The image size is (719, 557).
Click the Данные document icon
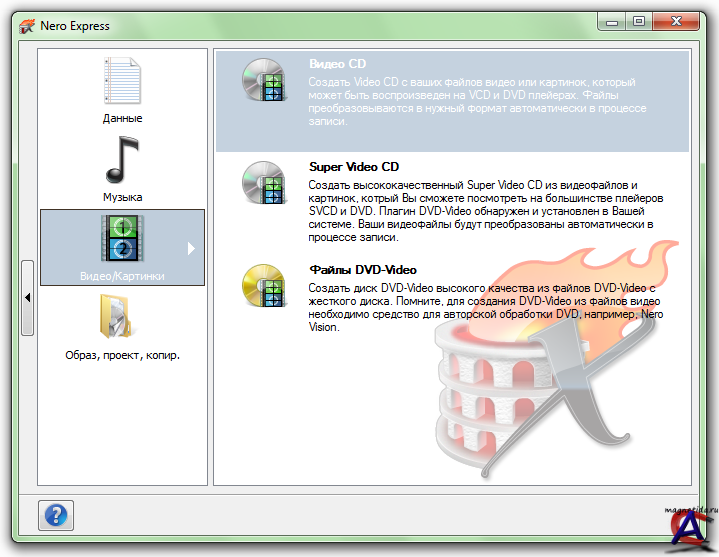122,82
